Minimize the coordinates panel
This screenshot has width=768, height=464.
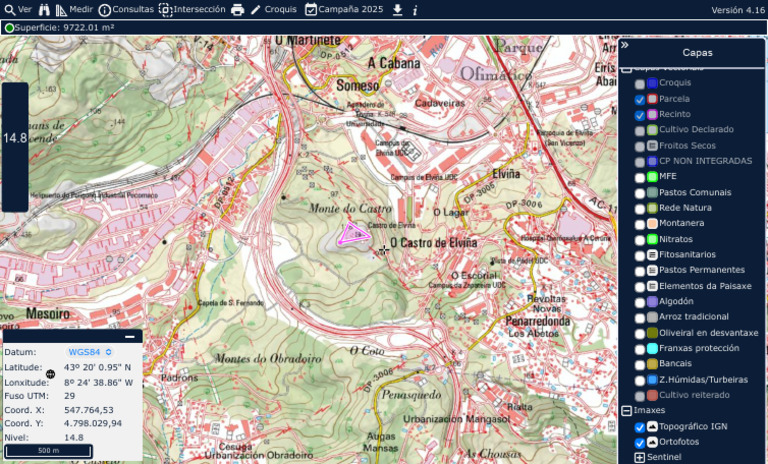(130, 337)
